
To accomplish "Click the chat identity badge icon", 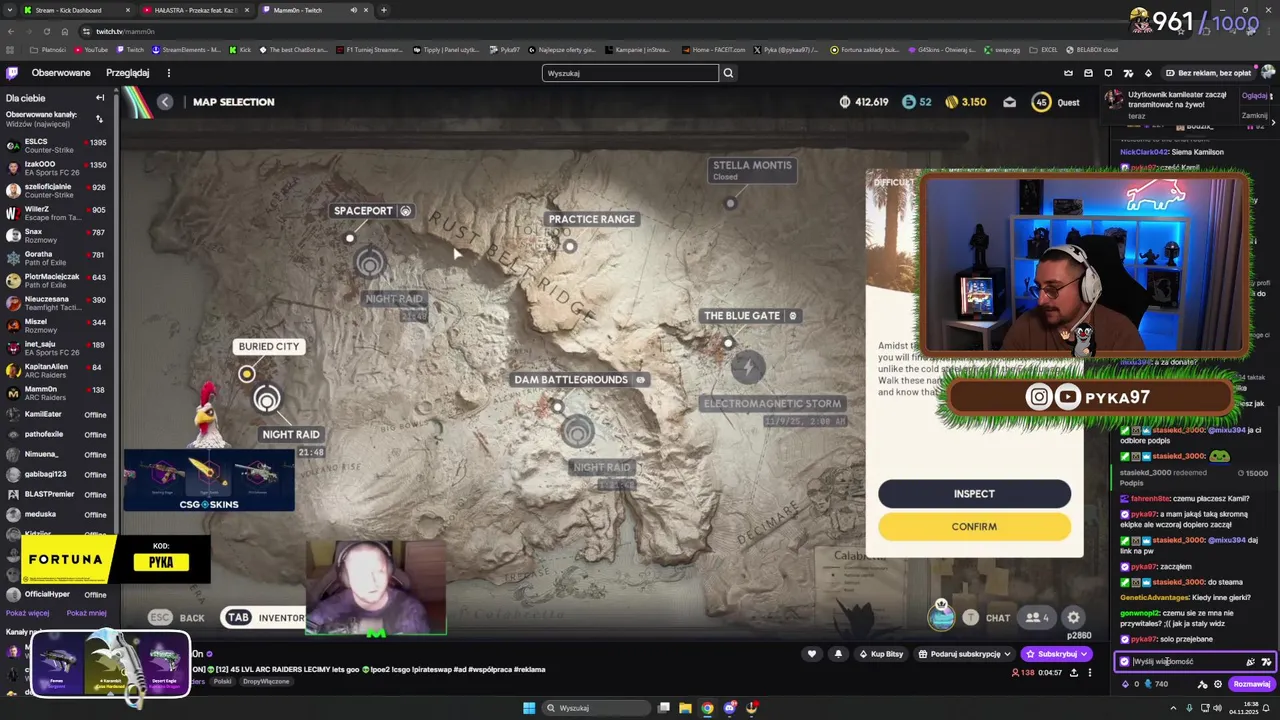I will pos(1124,662).
